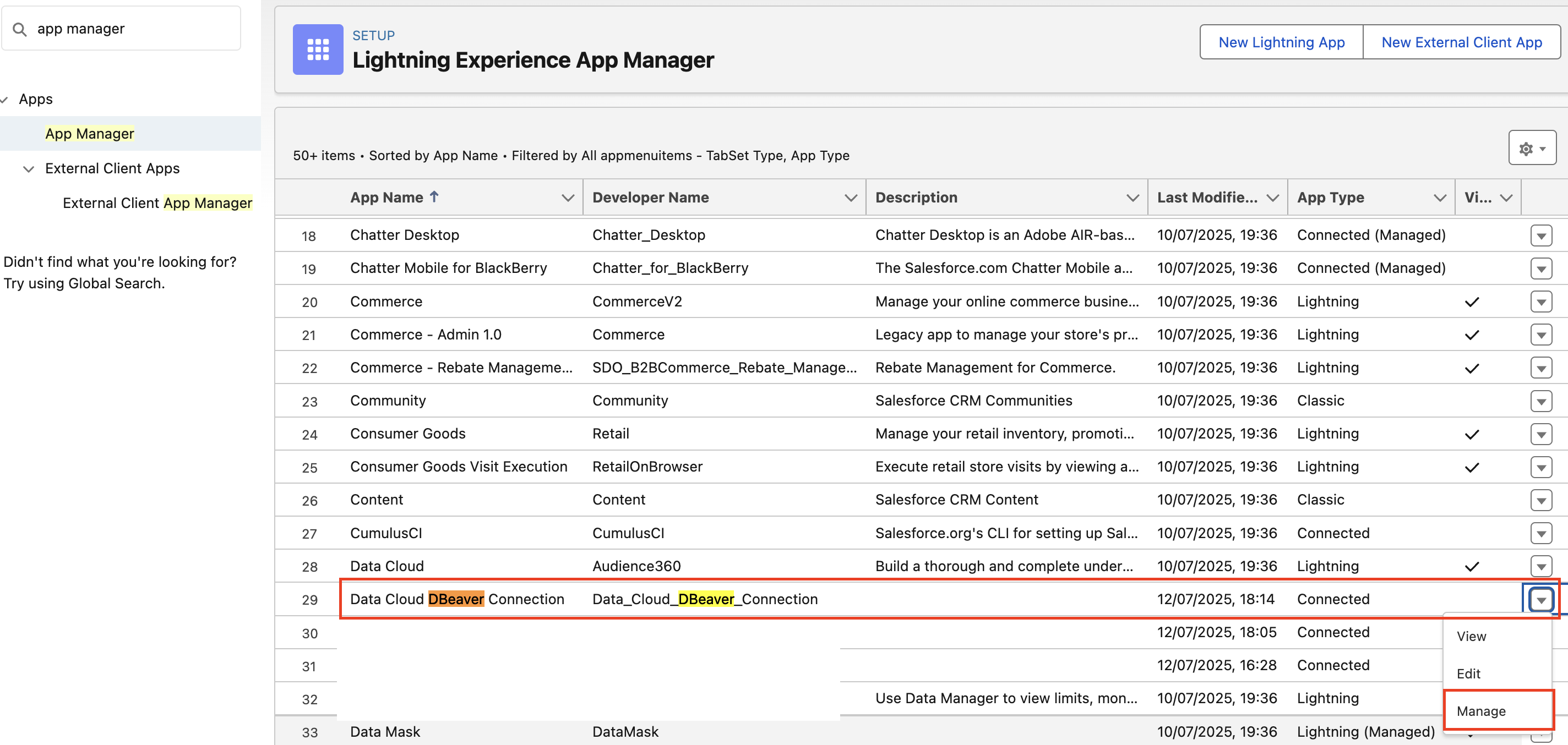Open the App Type column dropdown chevron
1568x745 pixels.
pyautogui.click(x=1439, y=198)
